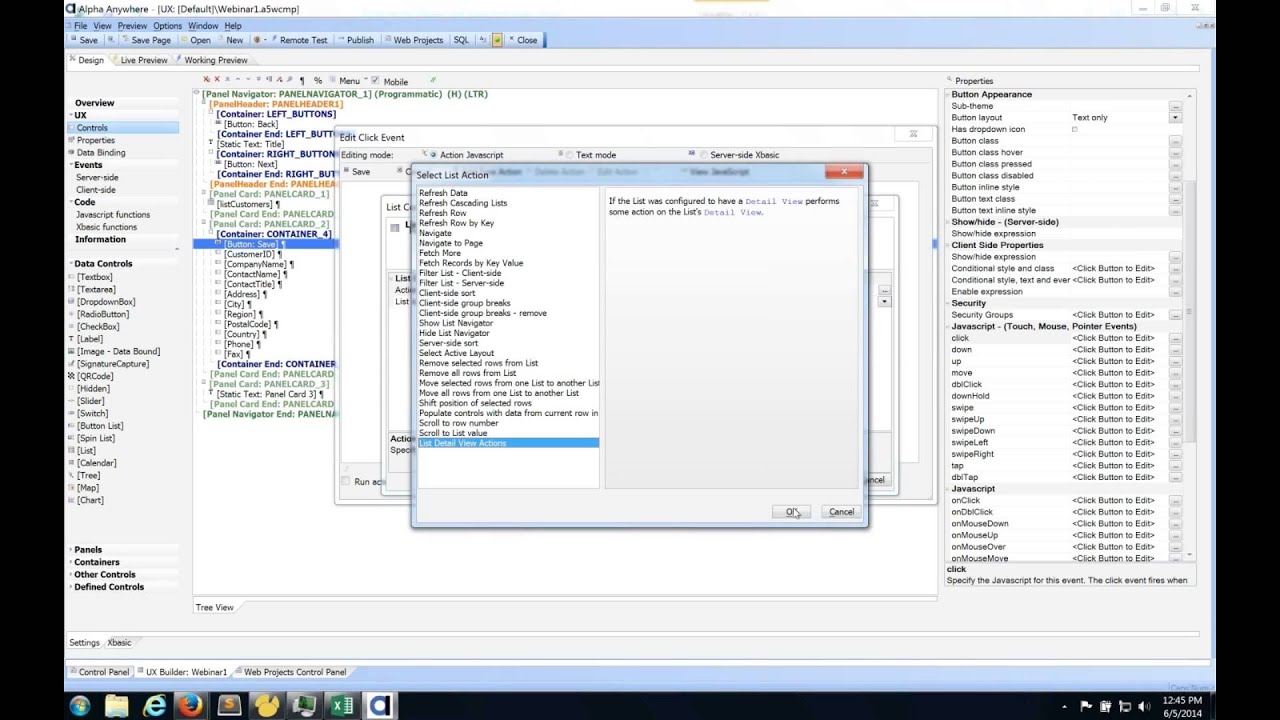Open the Web Projects Control Panel window tab
Viewport: 1280px width, 720px height.
coord(294,672)
